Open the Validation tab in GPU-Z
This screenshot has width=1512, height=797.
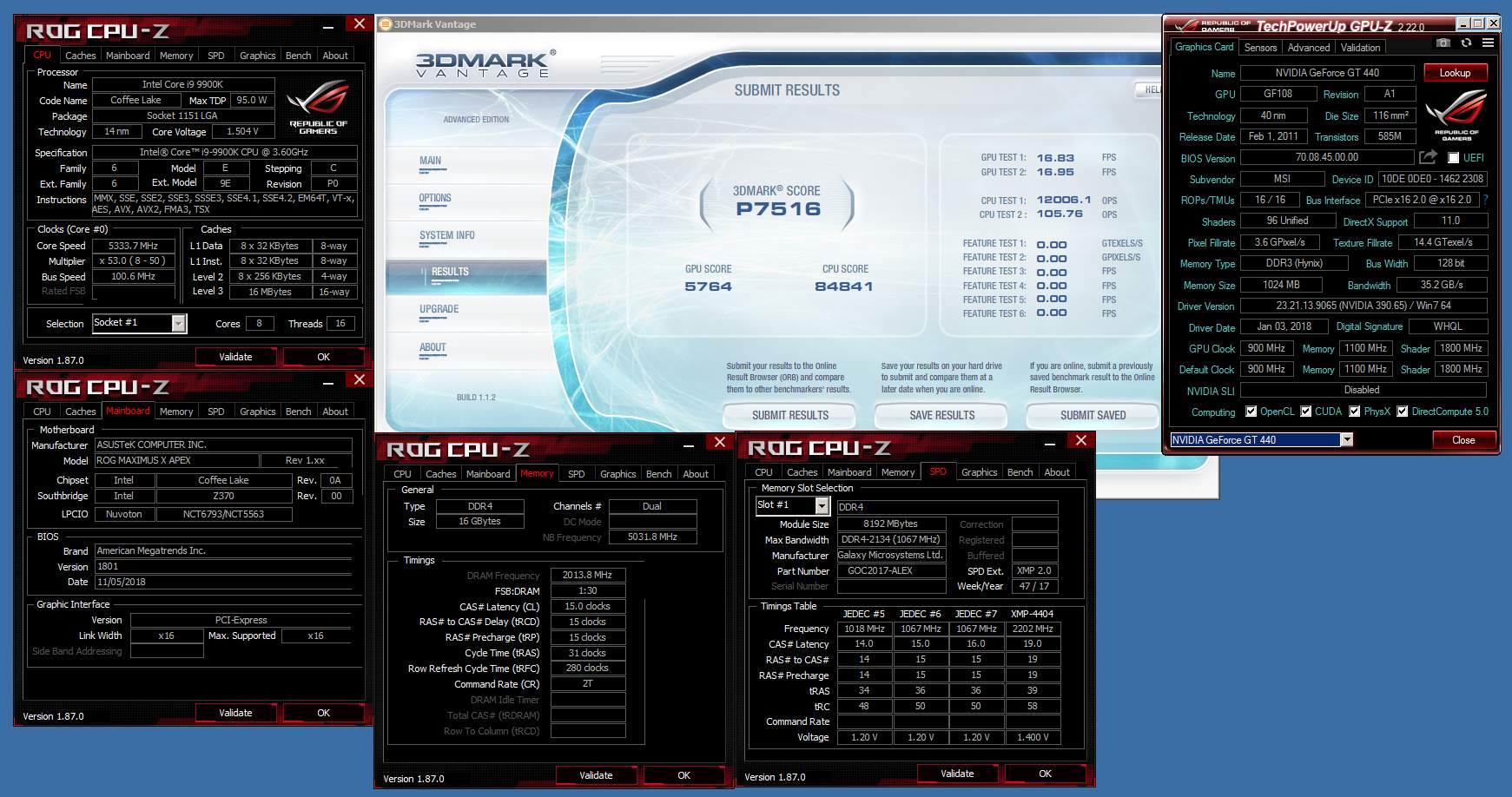1360,48
